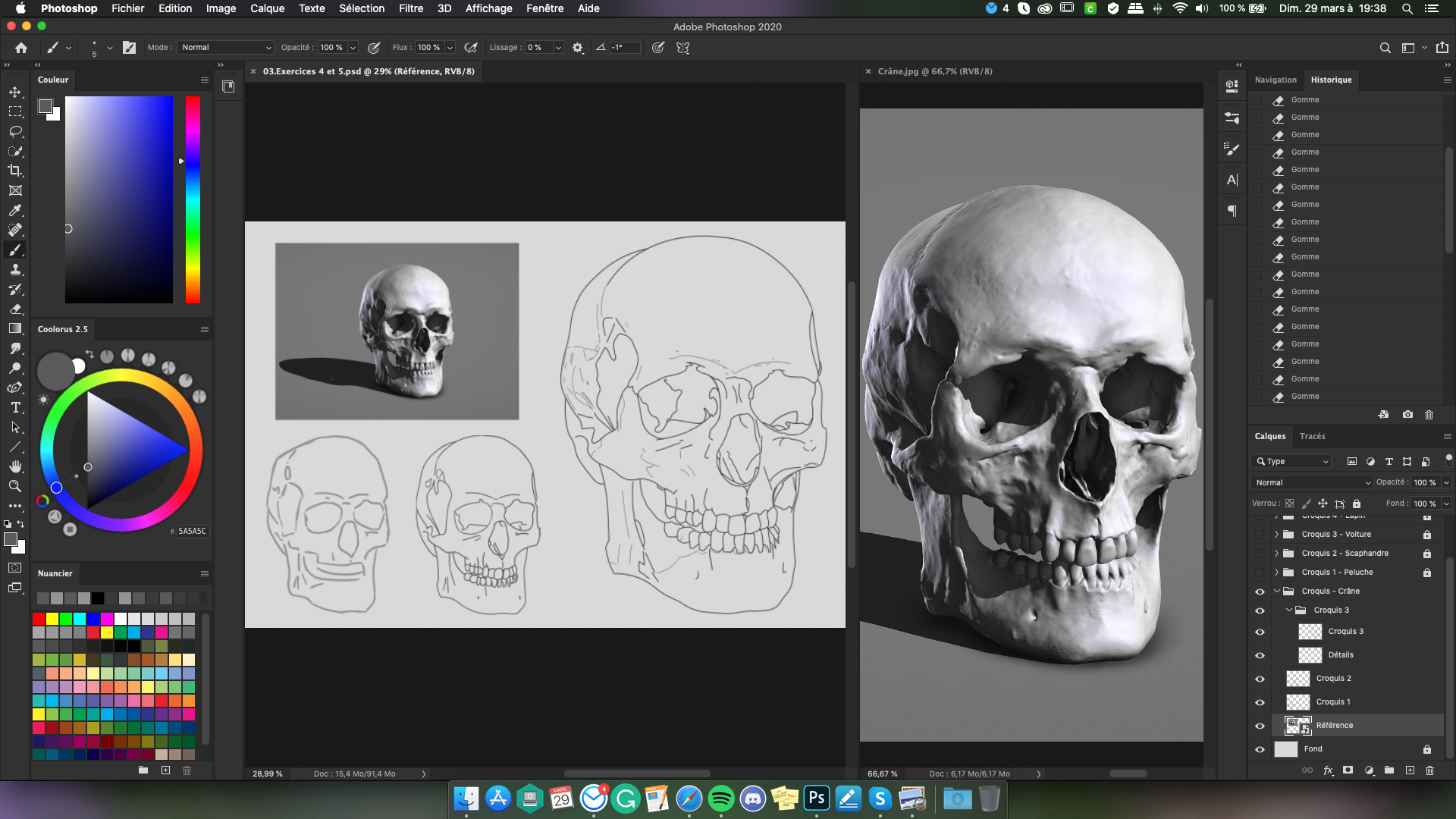Select the Eraser tool

[x=15, y=309]
